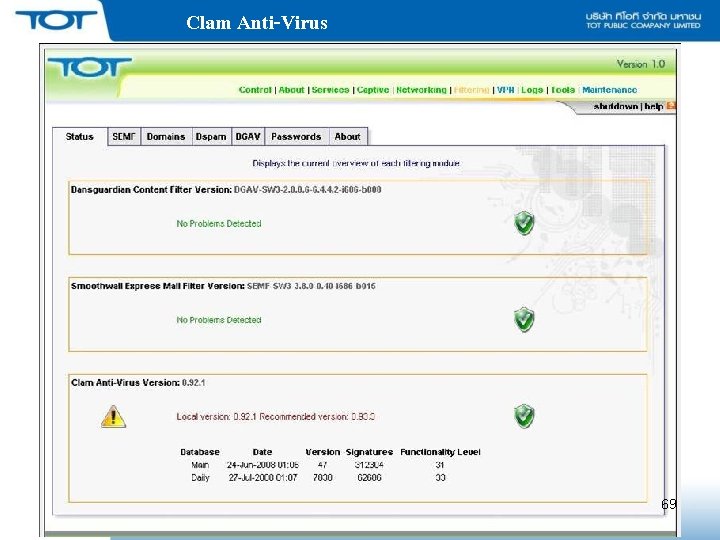The image size is (720, 540).
Task: Click the 'Functionality Level' column header
Action: 440,452
